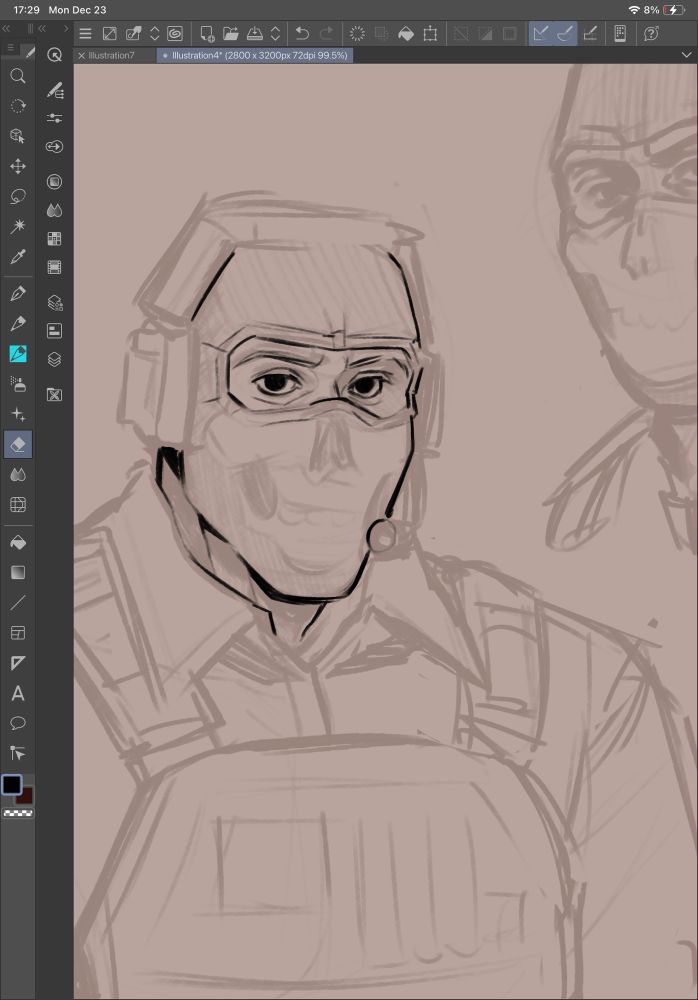698x1000 pixels.
Task: Open the Brush Size palette icon
Action: (54, 147)
